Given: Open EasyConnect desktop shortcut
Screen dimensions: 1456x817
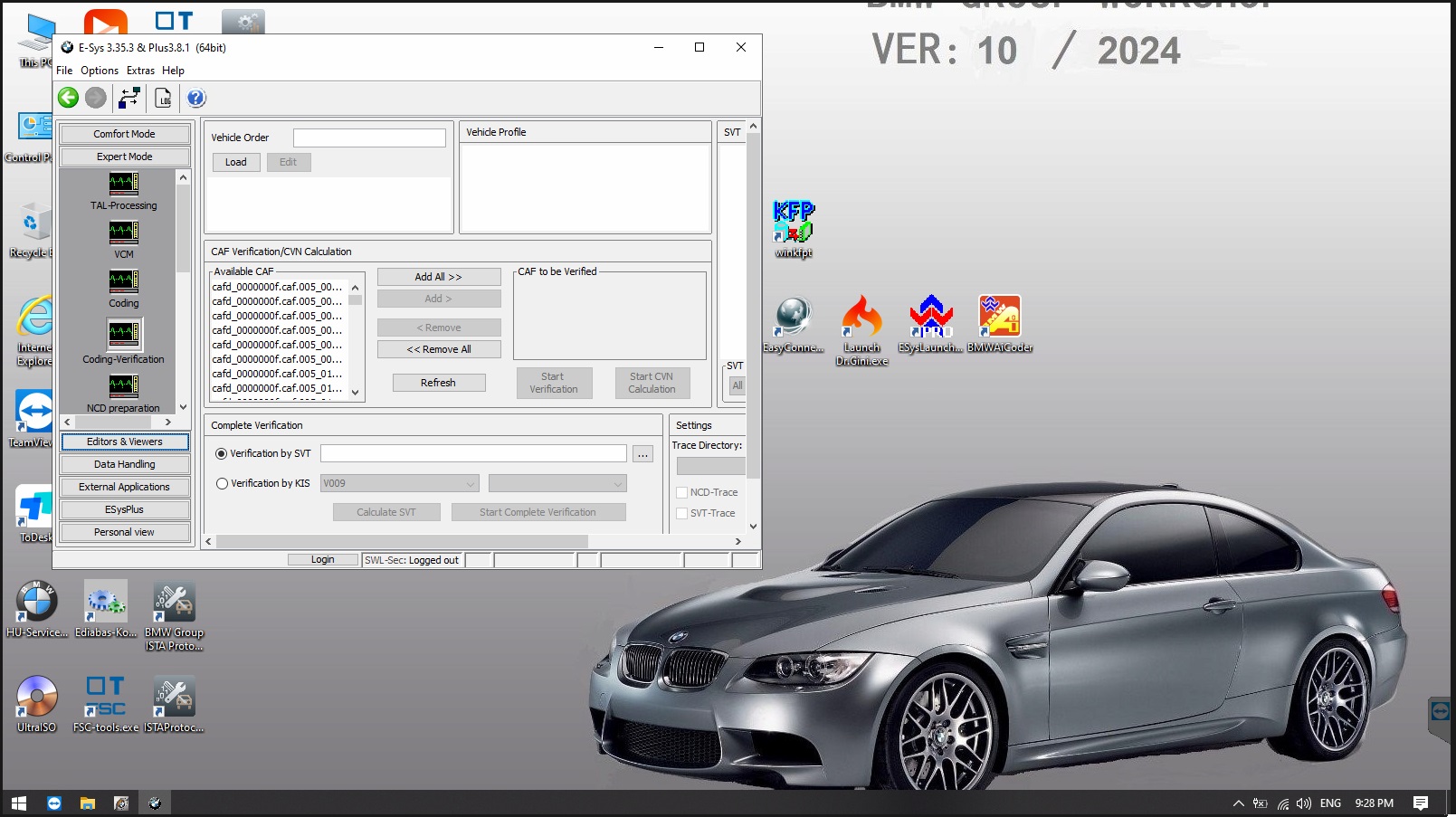Looking at the screenshot, I should click(x=794, y=325).
